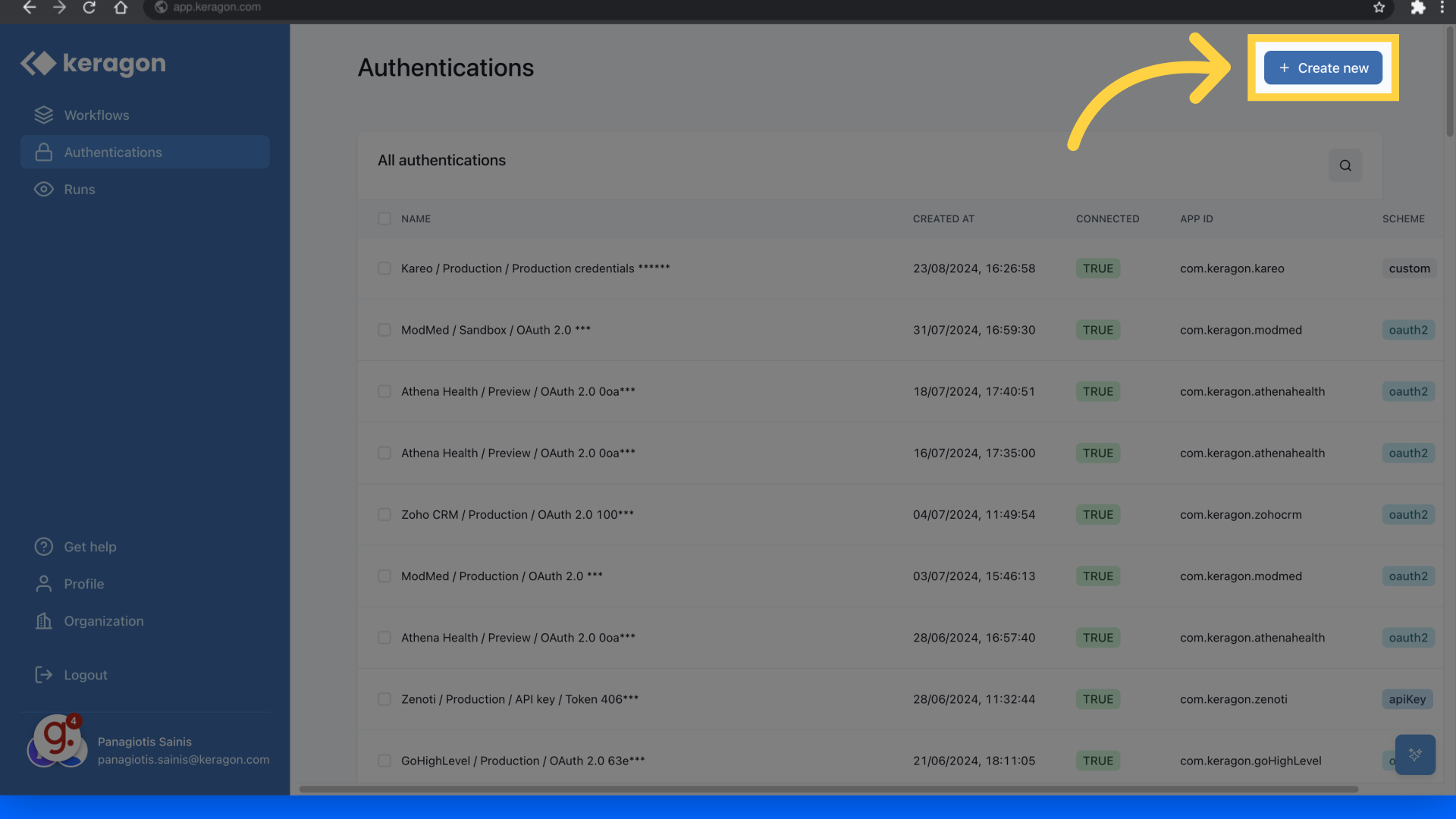The height and width of the screenshot is (819, 1456).
Task: Click TRUE badge in Kareo row
Action: click(1097, 268)
